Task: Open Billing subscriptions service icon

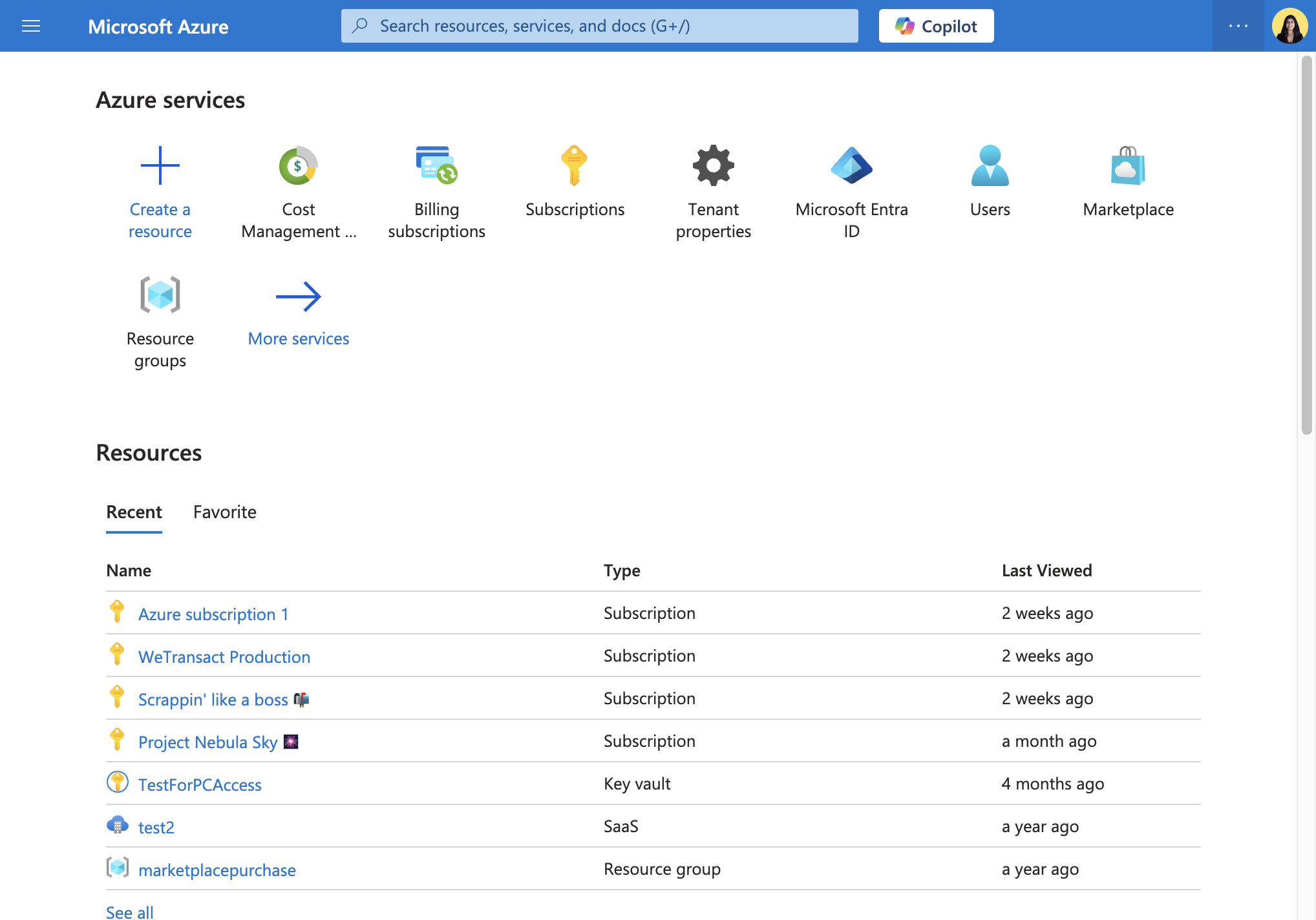Action: click(436, 165)
